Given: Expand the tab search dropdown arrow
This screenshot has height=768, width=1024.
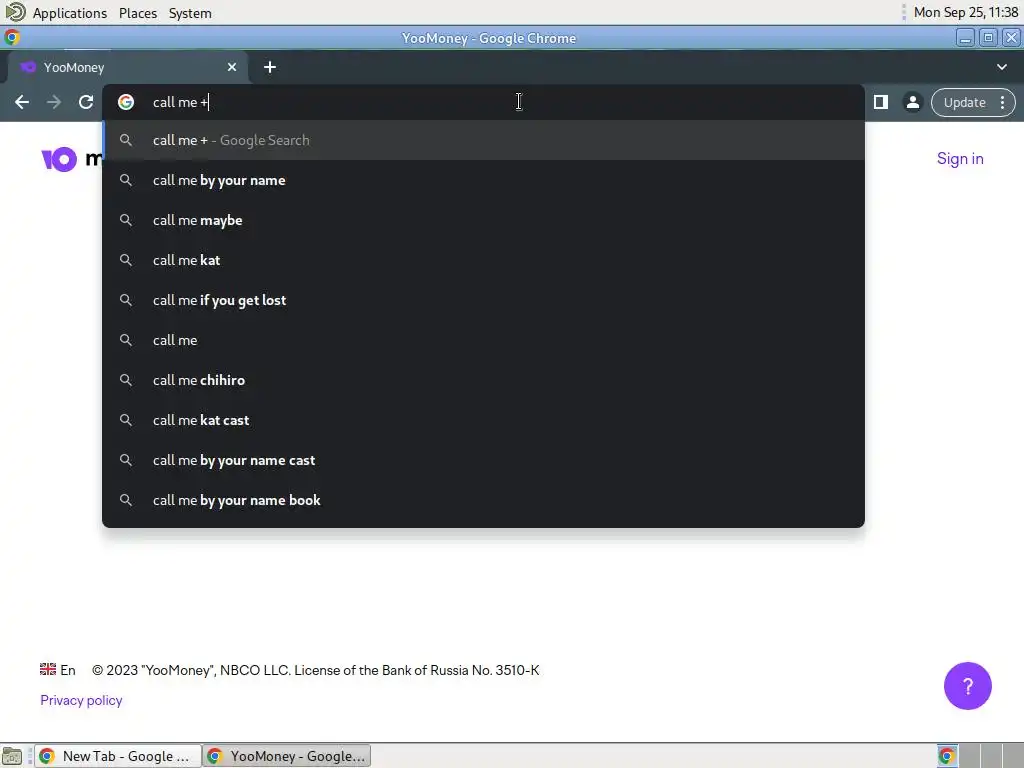Looking at the screenshot, I should pyautogui.click(x=1002, y=67).
